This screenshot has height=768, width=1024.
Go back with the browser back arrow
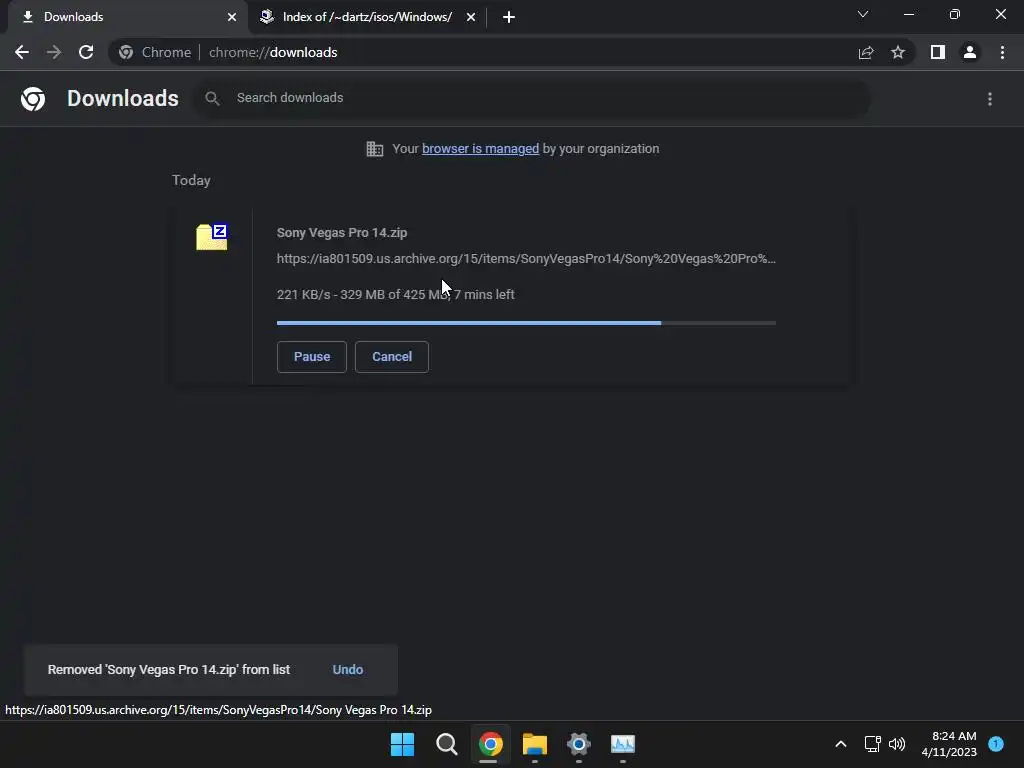coord(22,52)
